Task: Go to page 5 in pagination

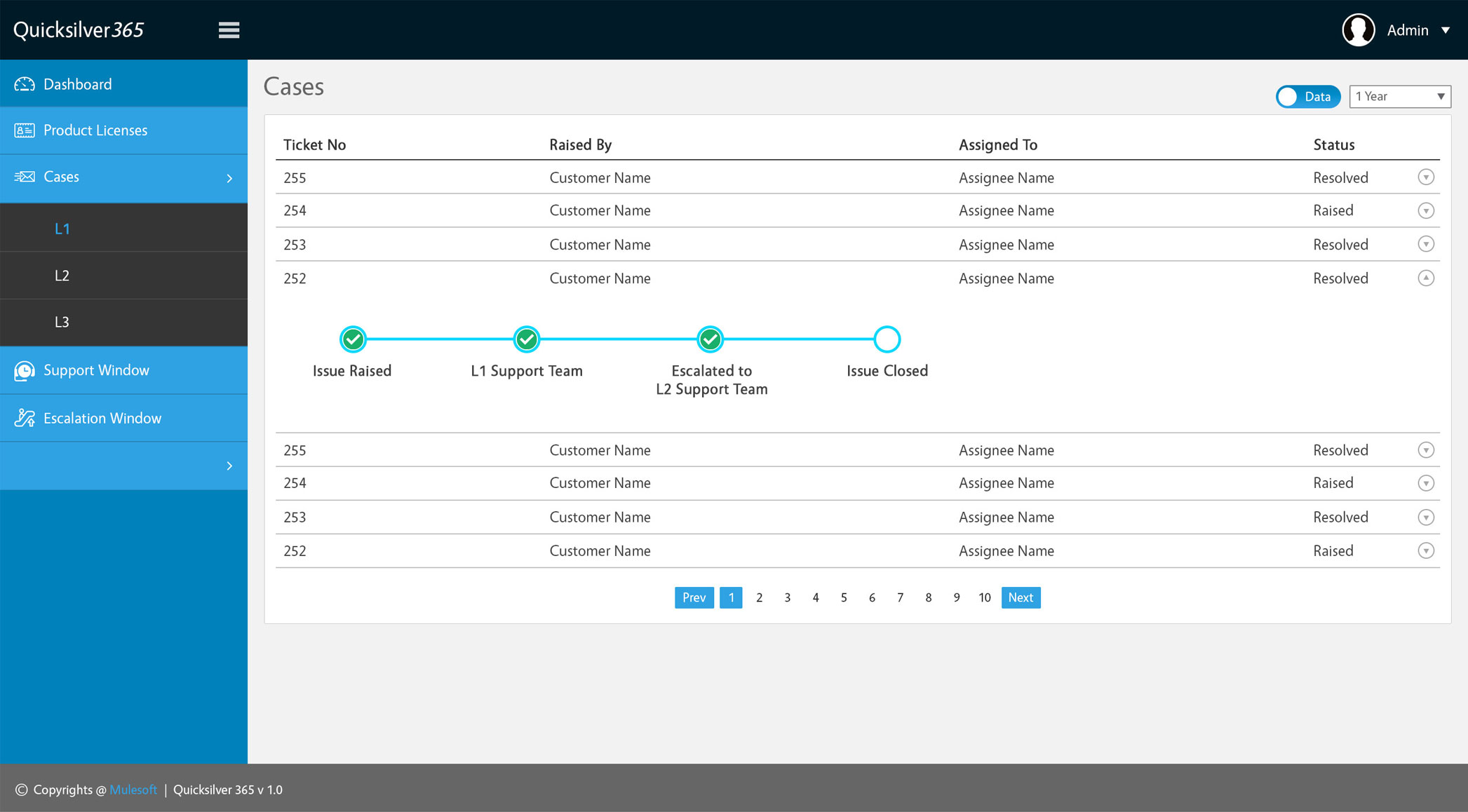Action: pyautogui.click(x=844, y=597)
